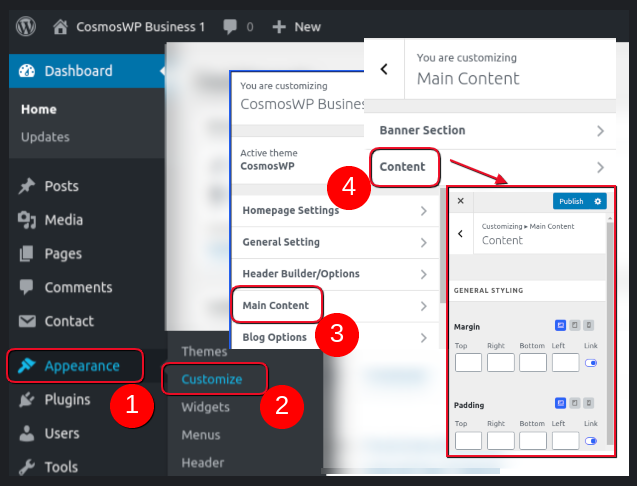This screenshot has height=486, width=637.
Task: Open publish settings gear icon
Action: (598, 201)
